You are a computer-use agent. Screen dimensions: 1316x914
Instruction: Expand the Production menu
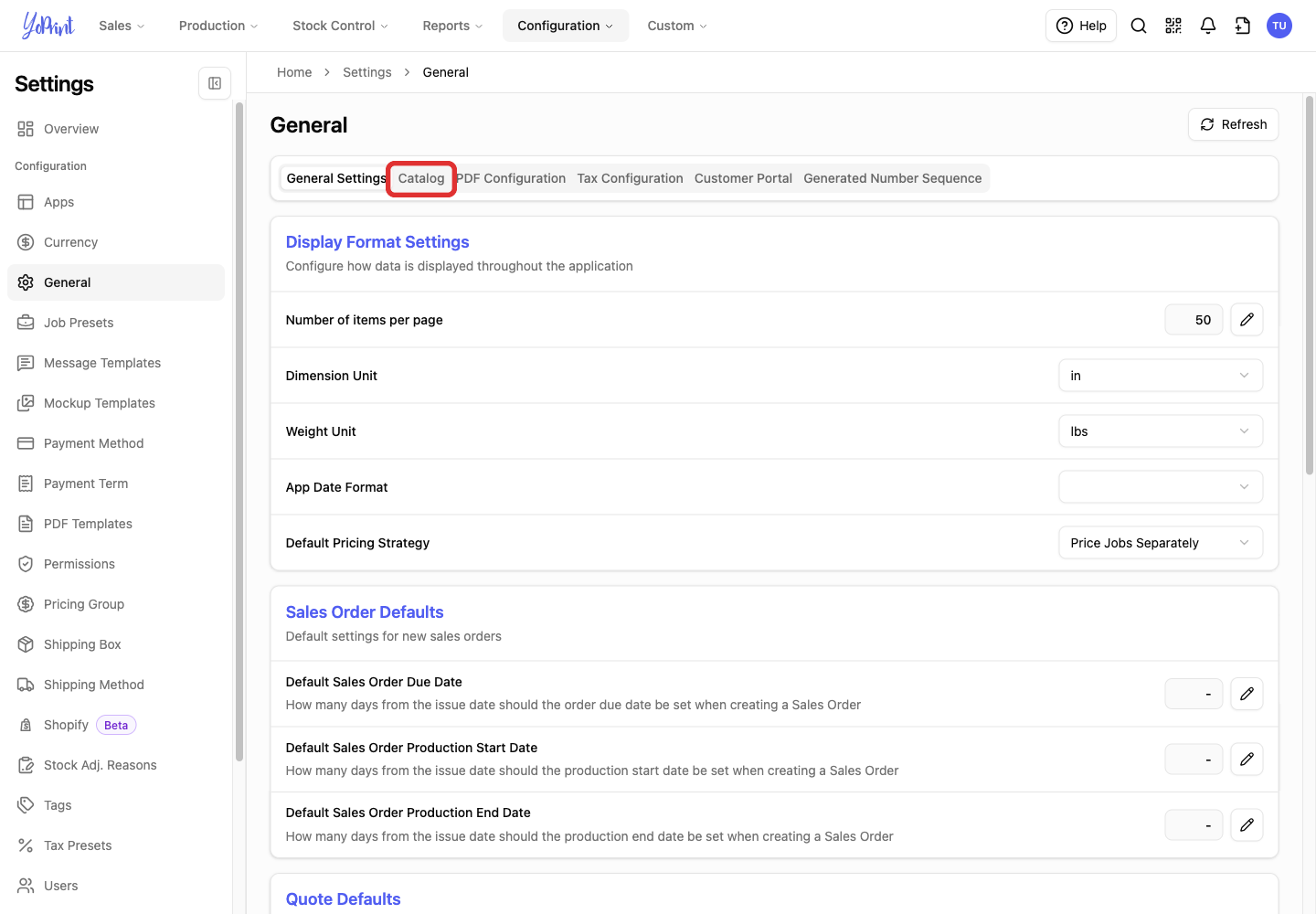218,26
